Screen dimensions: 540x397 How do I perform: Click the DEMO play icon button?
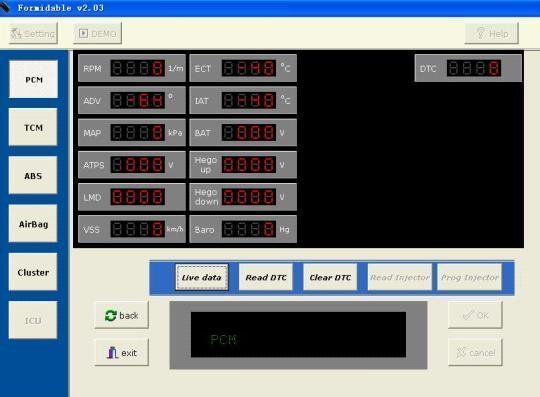pyautogui.click(x=97, y=33)
